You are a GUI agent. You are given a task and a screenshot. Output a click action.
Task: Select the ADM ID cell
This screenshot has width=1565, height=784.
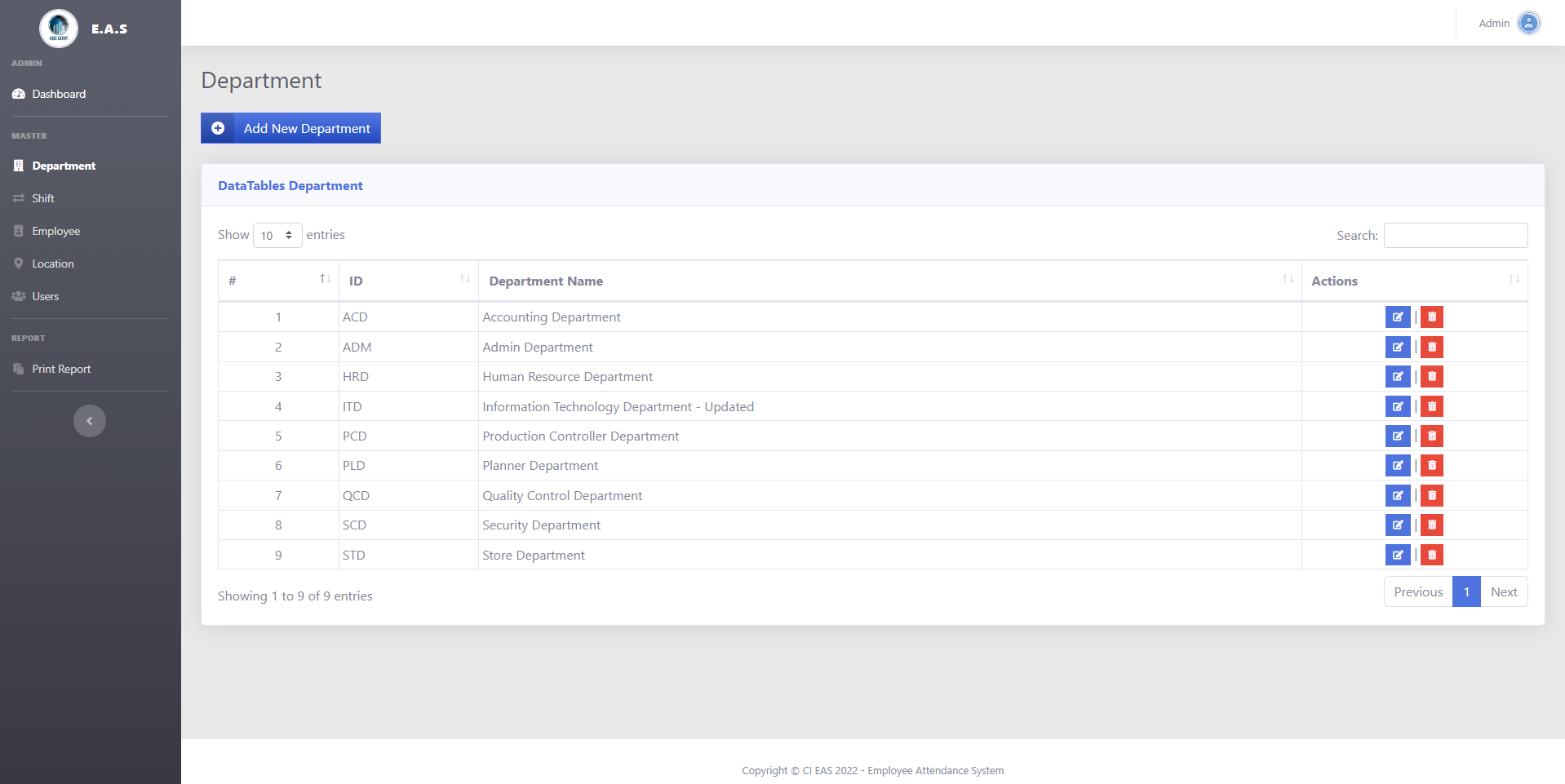coord(409,348)
